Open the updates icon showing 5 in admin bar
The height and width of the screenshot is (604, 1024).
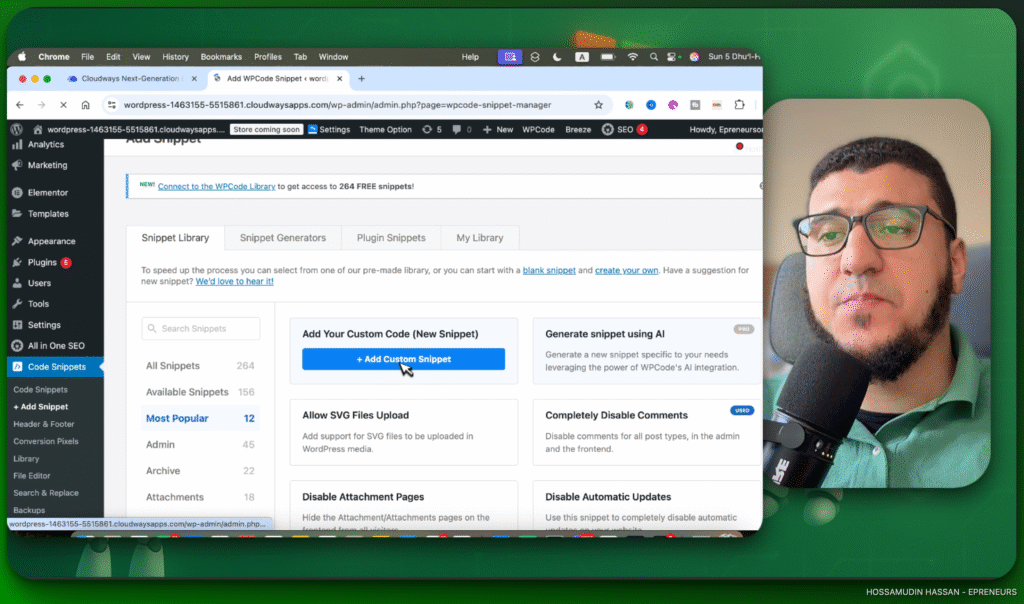point(432,129)
